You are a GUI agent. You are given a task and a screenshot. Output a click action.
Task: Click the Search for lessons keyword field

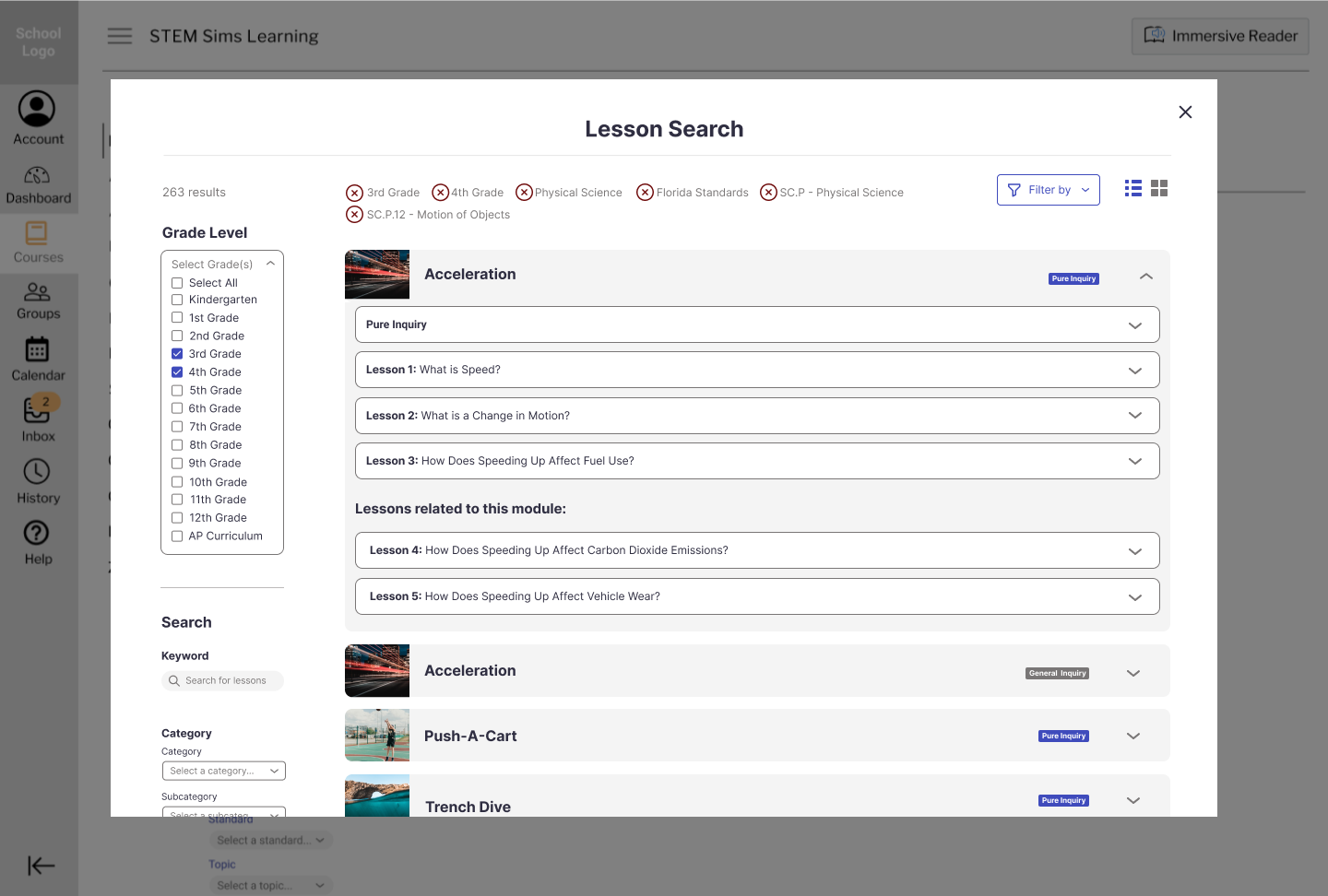(226, 681)
